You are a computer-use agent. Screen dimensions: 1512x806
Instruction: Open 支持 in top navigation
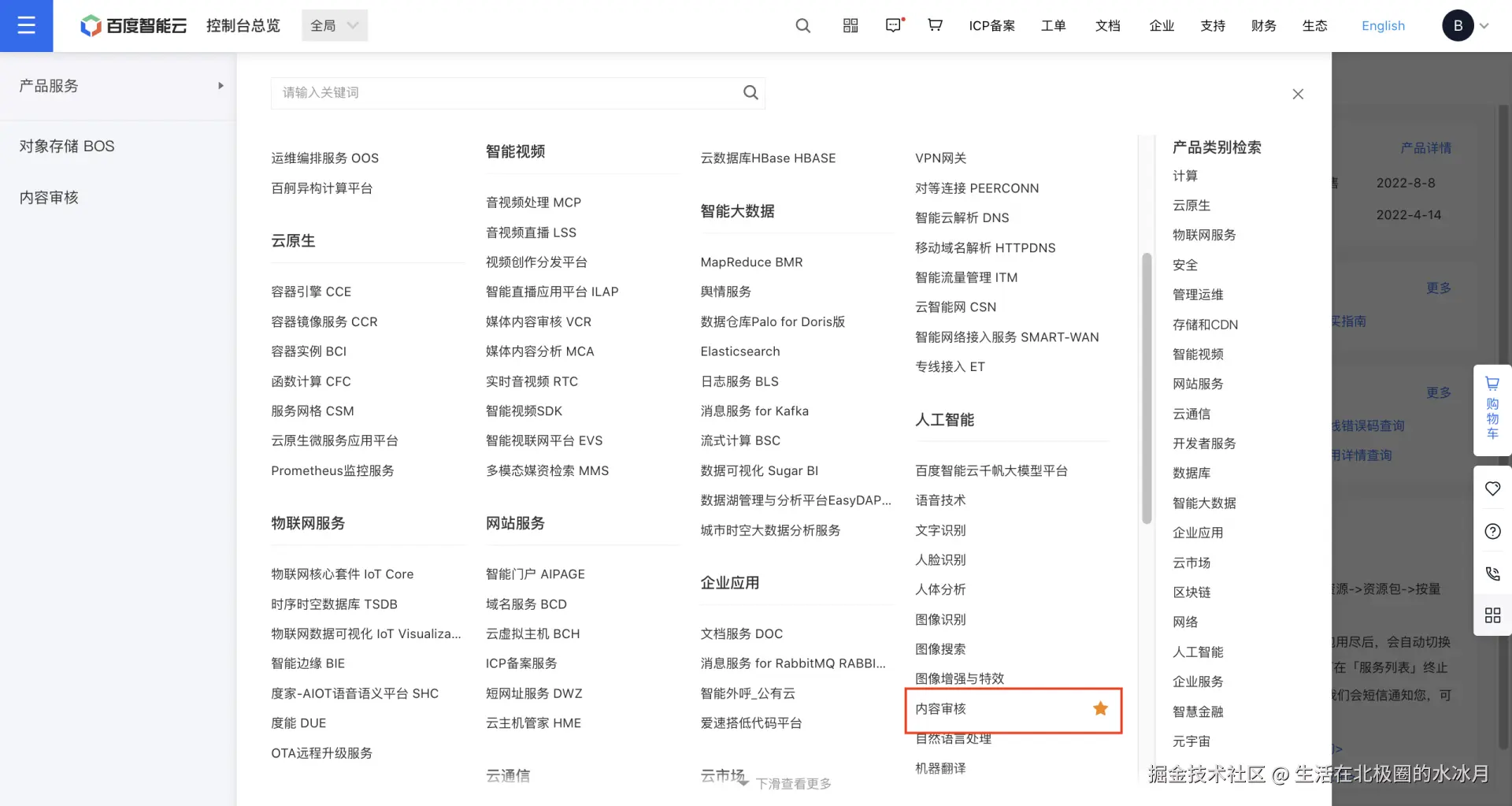[1213, 26]
